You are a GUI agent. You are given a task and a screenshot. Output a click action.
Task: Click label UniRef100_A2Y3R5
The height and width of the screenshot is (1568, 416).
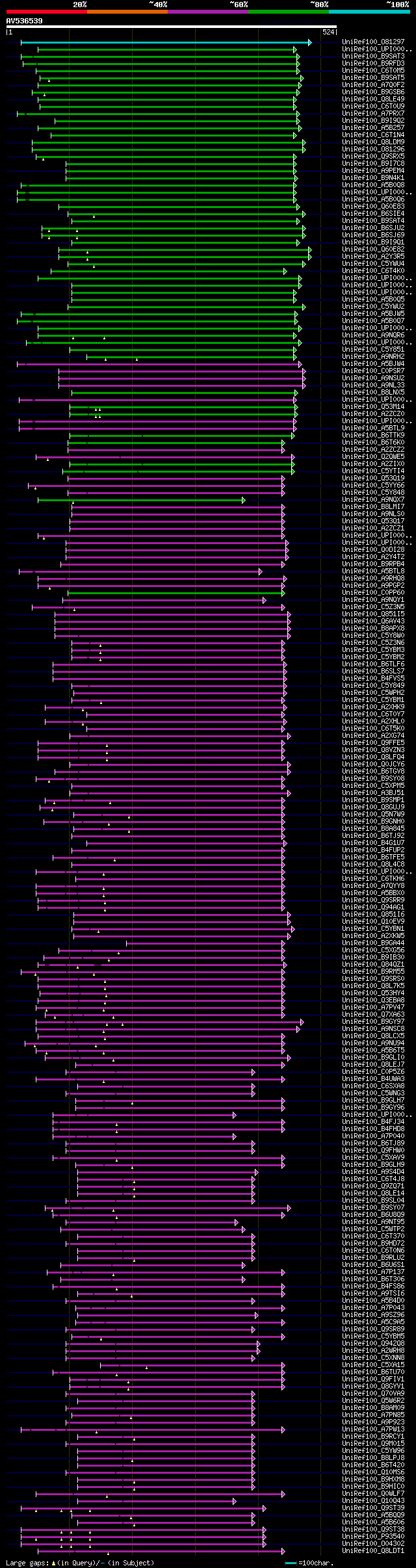pyautogui.click(x=373, y=257)
